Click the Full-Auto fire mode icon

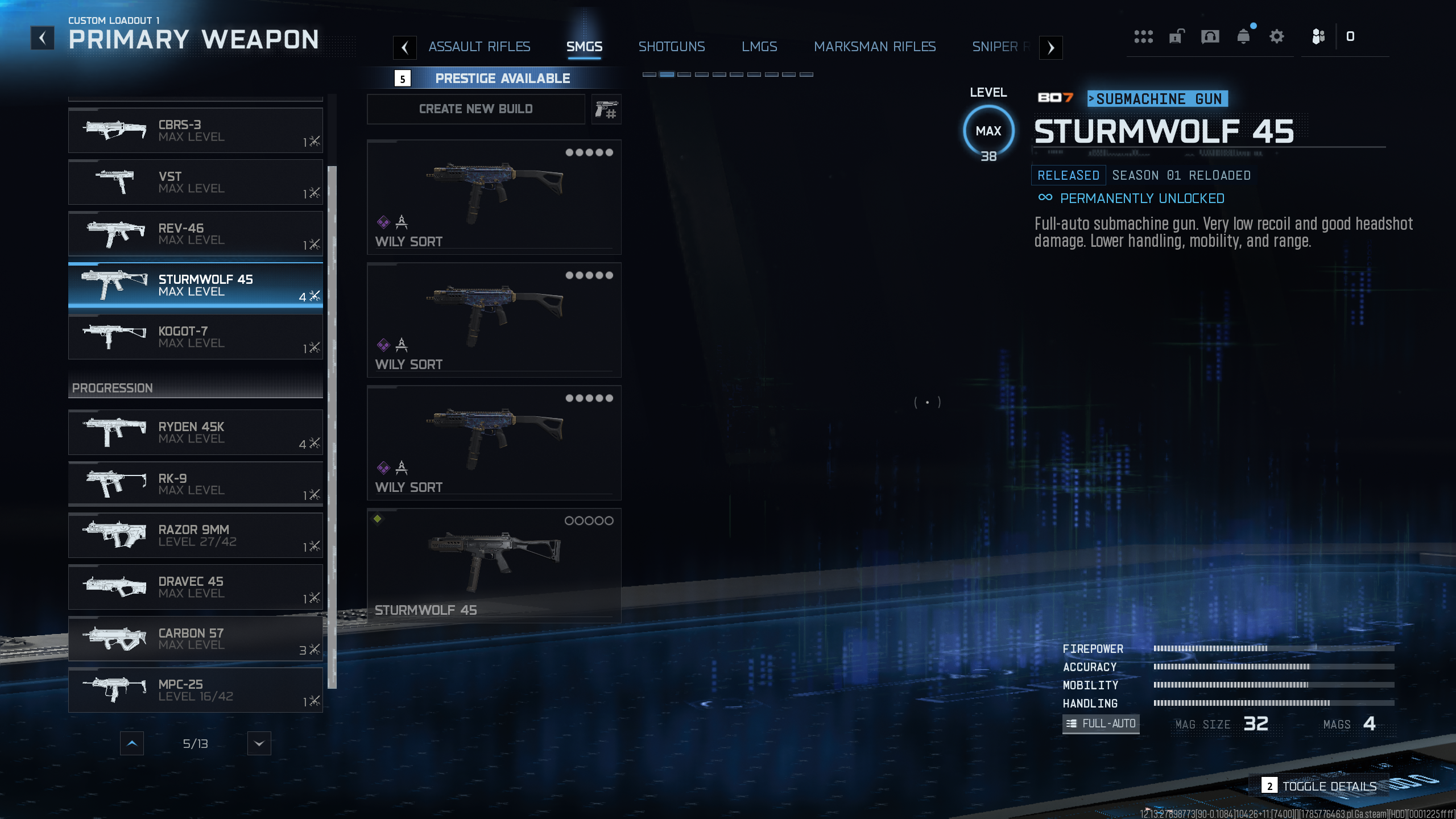click(x=1072, y=723)
